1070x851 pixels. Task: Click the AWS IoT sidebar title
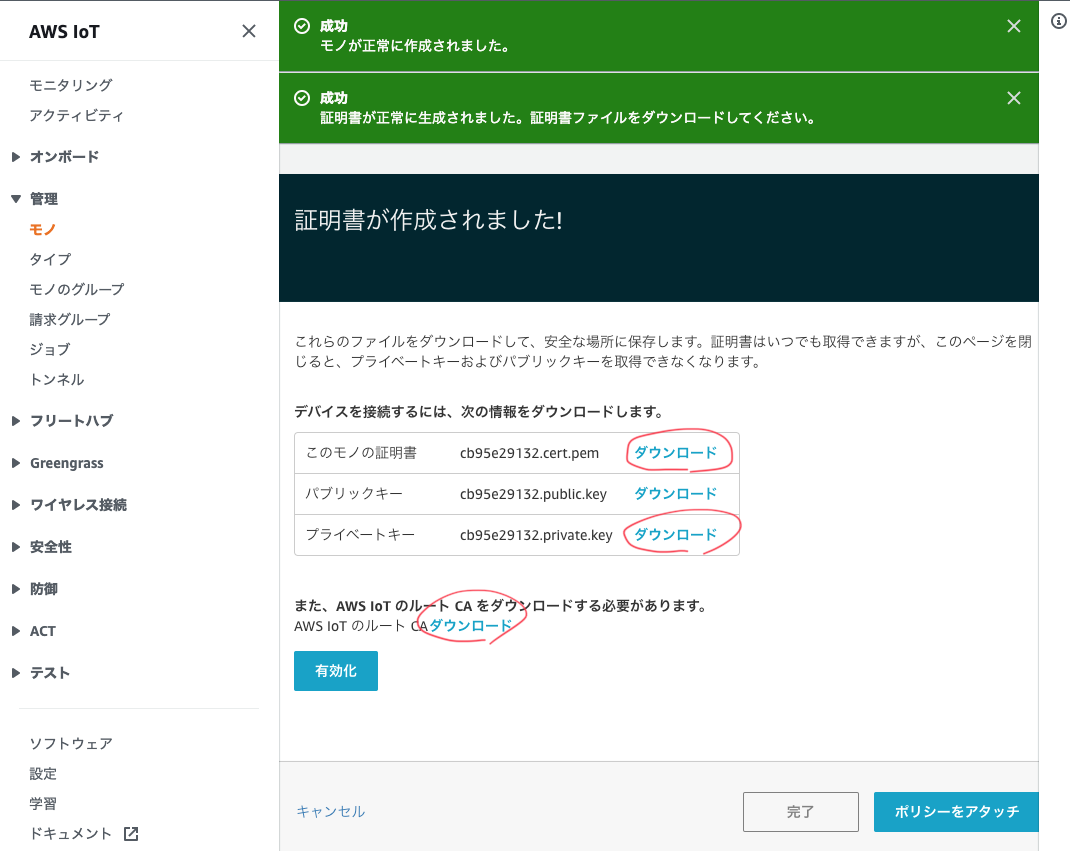pyautogui.click(x=64, y=32)
